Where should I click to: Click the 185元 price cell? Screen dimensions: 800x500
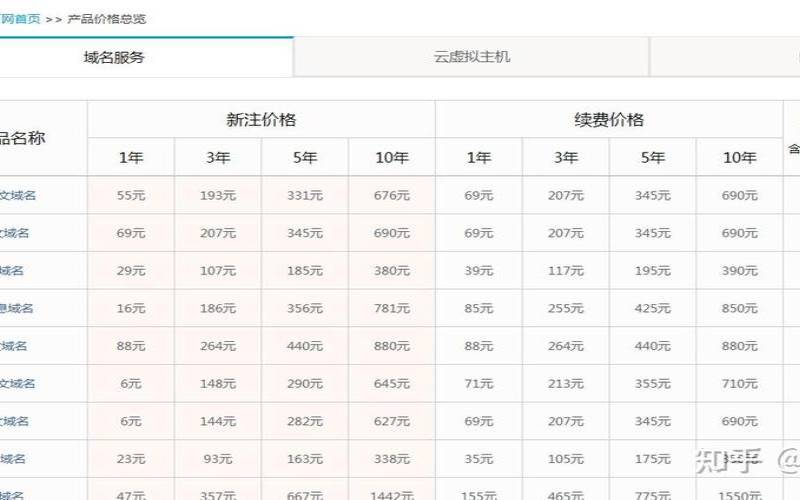(305, 271)
